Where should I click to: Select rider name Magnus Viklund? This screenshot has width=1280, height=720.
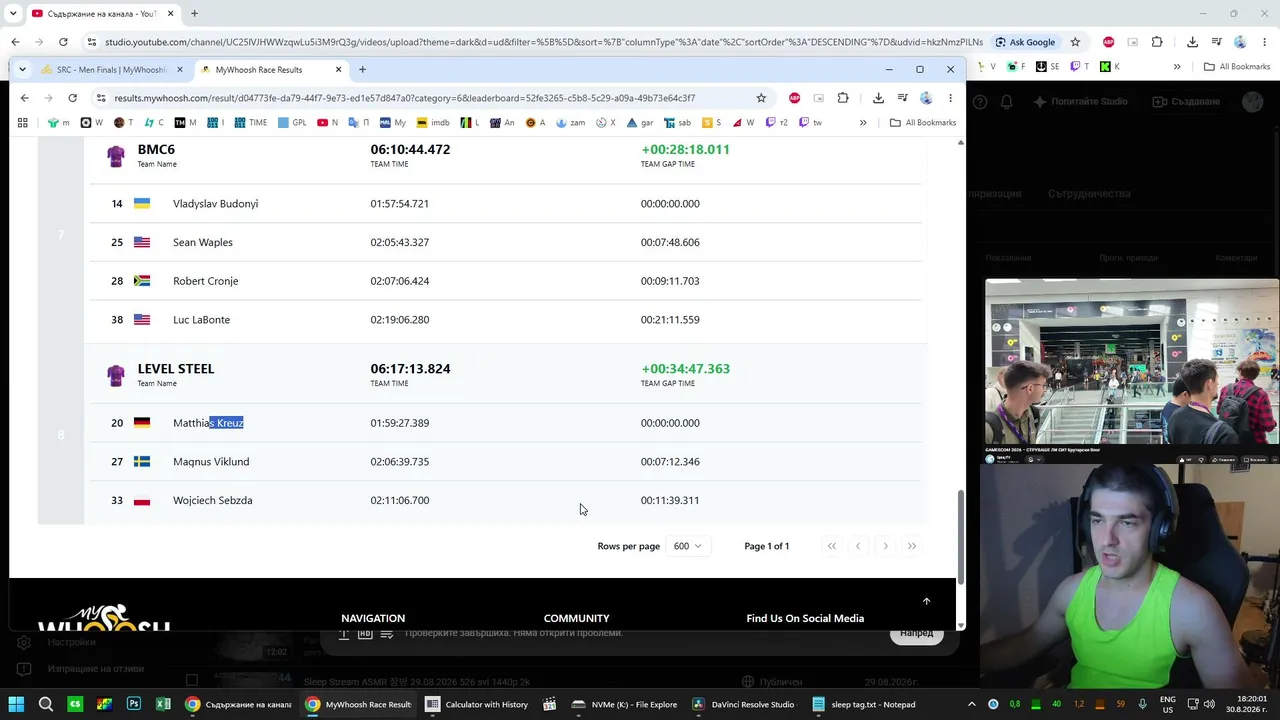(211, 462)
